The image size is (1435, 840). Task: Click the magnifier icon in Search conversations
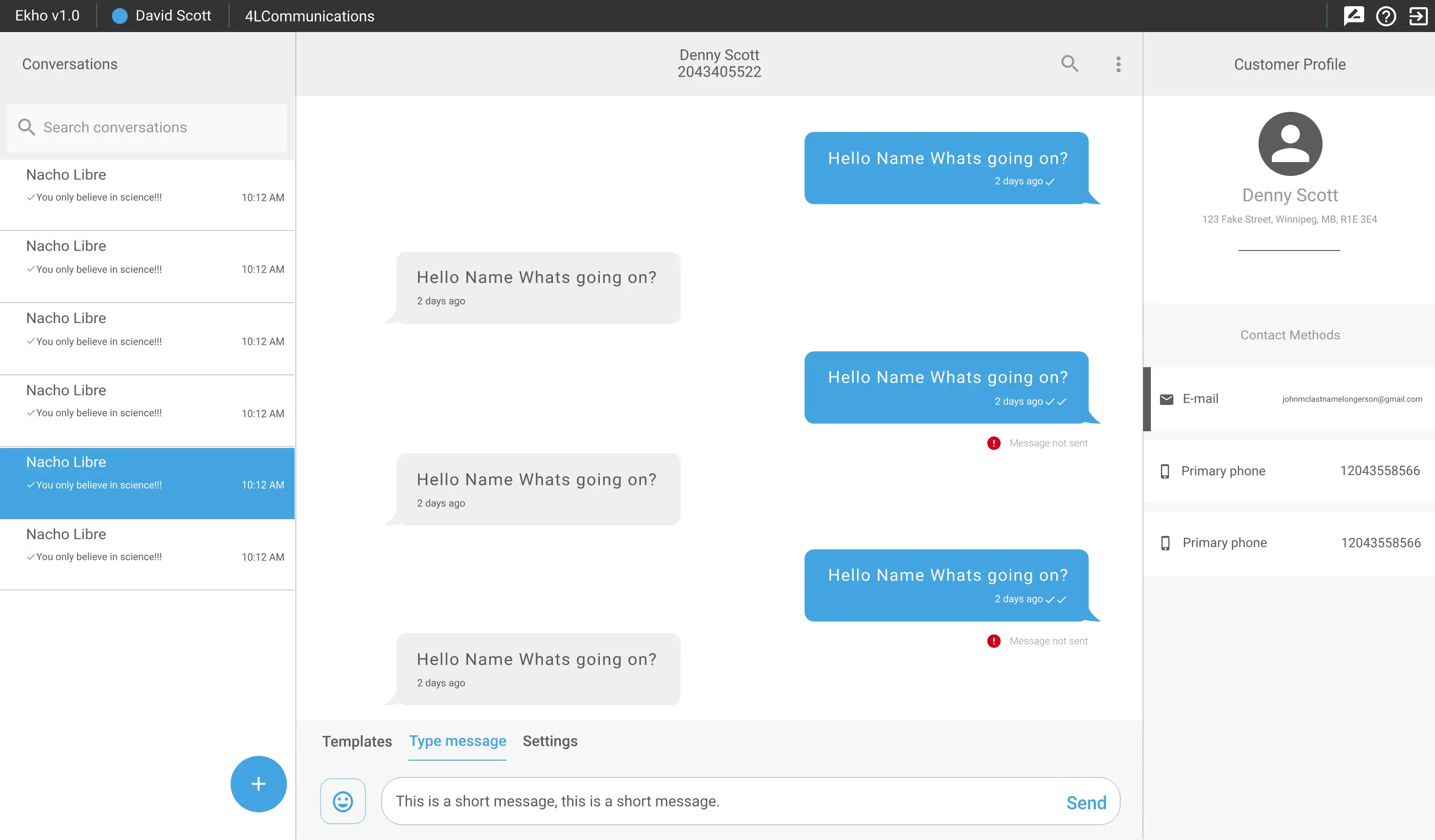(26, 127)
